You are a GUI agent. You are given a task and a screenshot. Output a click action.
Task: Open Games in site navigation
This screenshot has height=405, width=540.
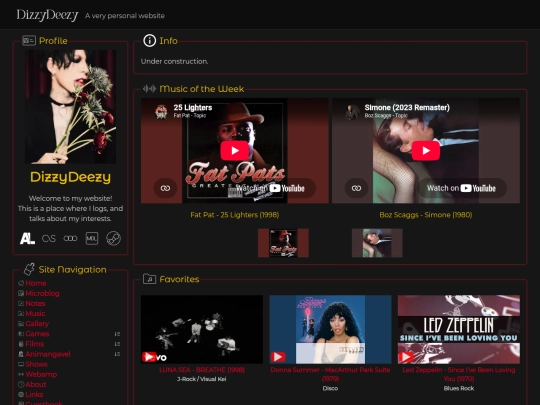point(37,334)
